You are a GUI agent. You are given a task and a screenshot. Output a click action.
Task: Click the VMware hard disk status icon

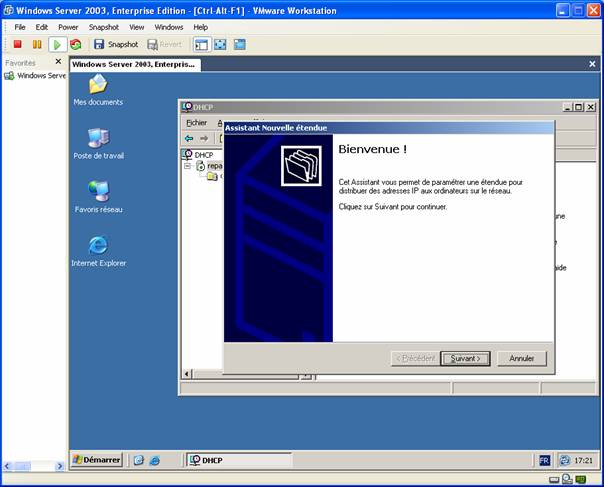coord(554,480)
